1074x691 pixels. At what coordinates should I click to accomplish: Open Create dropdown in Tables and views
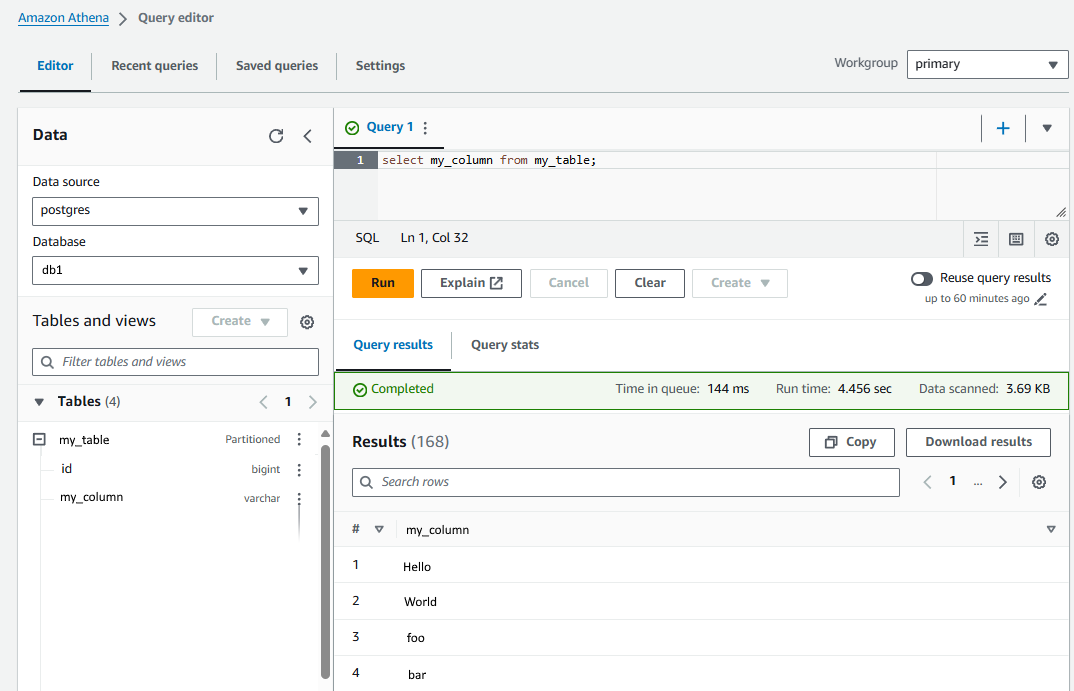[240, 322]
